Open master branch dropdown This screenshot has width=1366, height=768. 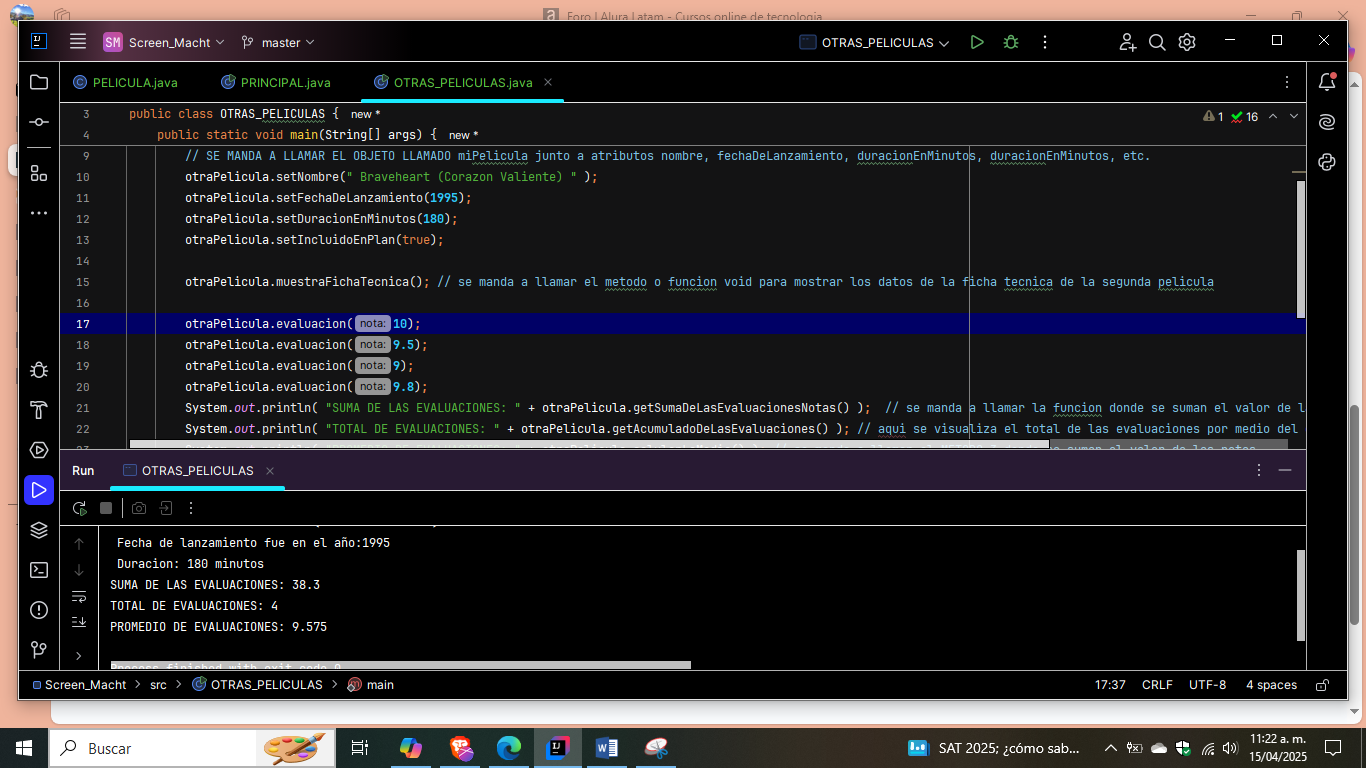tap(277, 42)
